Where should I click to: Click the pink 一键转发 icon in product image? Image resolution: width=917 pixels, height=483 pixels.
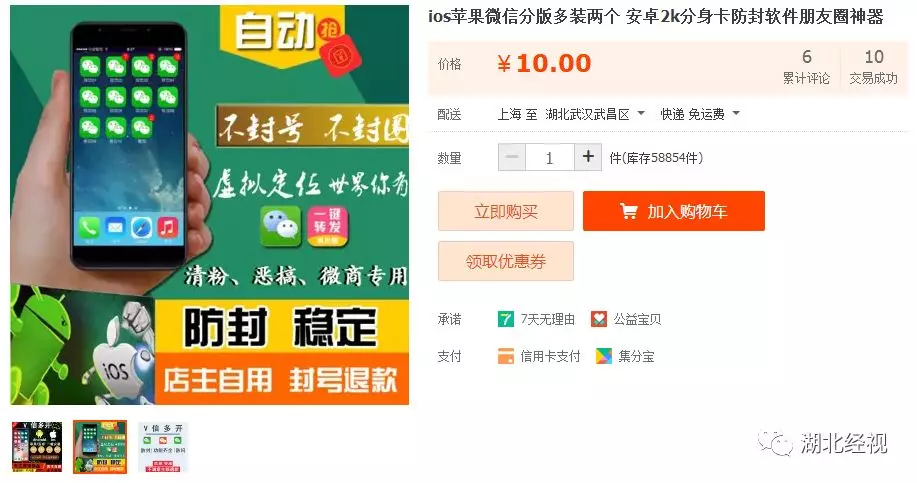point(328,227)
